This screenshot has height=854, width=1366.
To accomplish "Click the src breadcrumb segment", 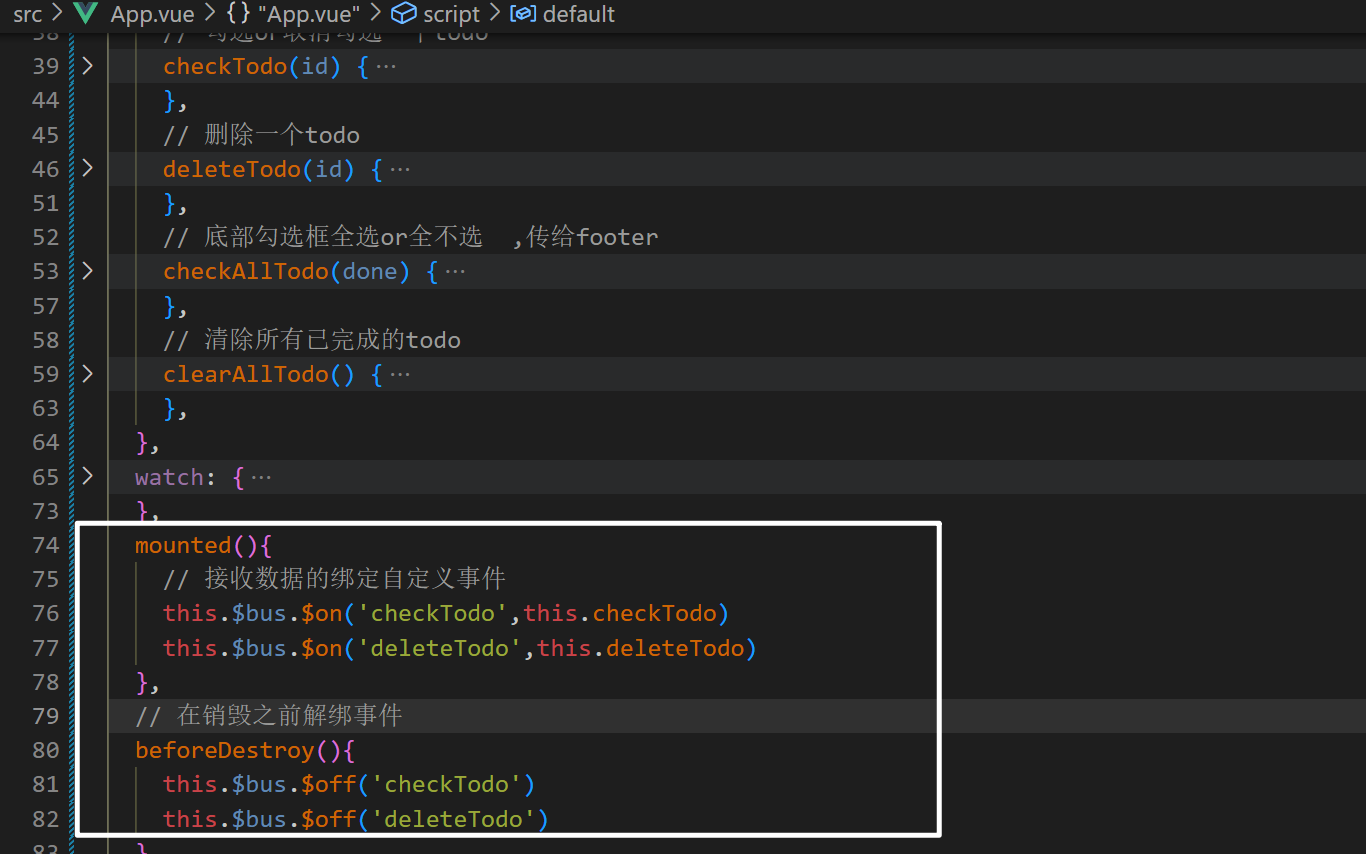I will (28, 15).
